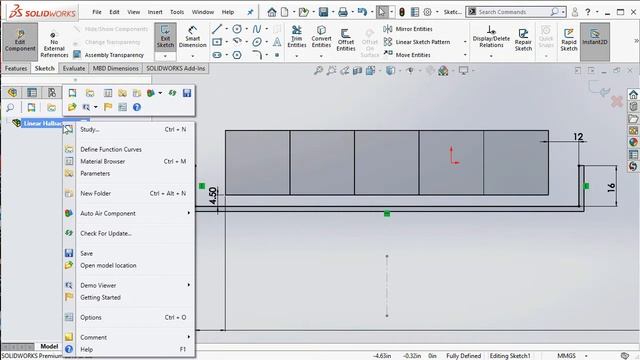640x360 pixels.
Task: Select the Sketch Fillet tool
Action: 257,55
